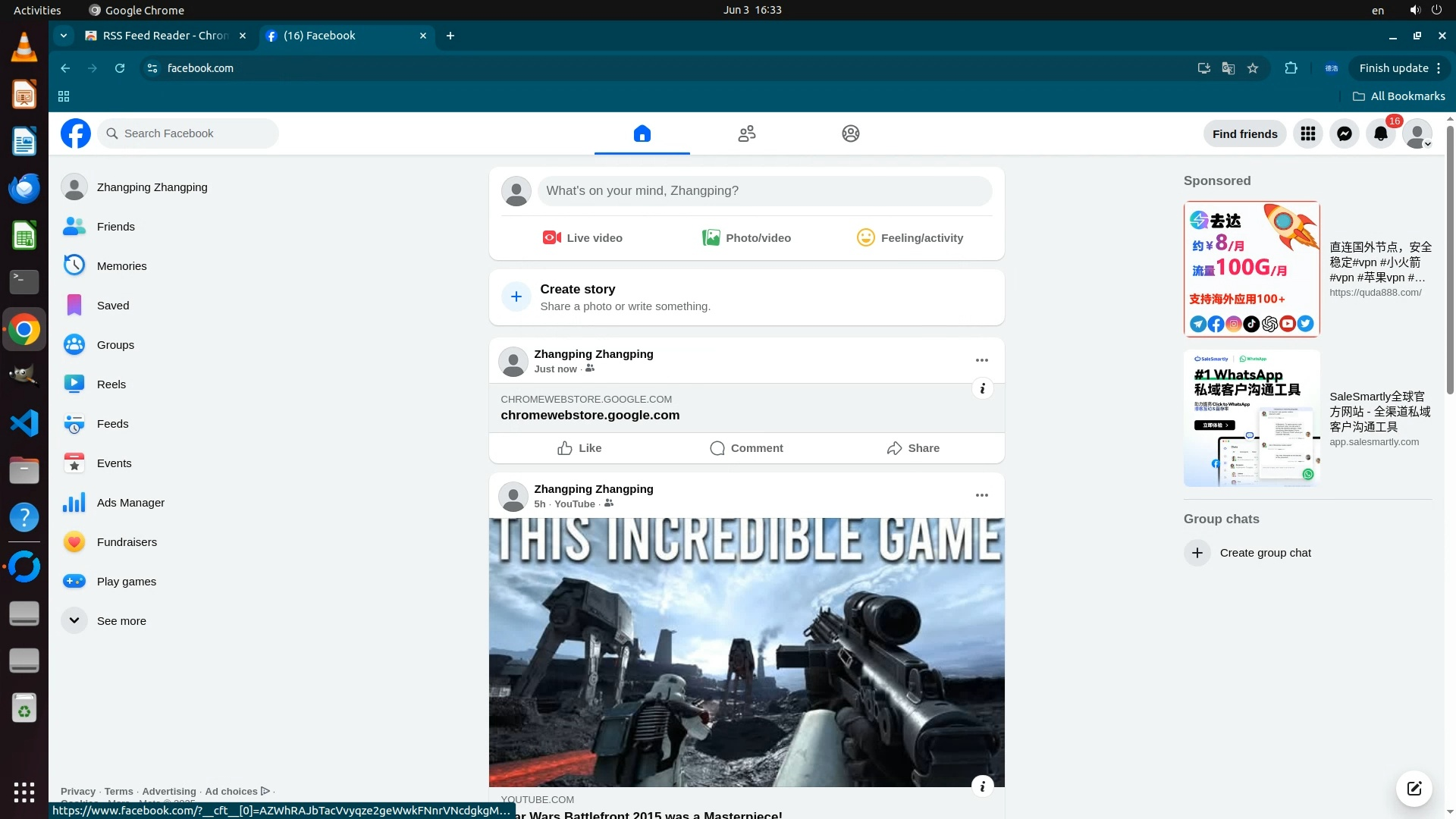Click the Friends icon in top navigation
Image resolution: width=1456 pixels, height=819 pixels.
pyautogui.click(x=747, y=134)
